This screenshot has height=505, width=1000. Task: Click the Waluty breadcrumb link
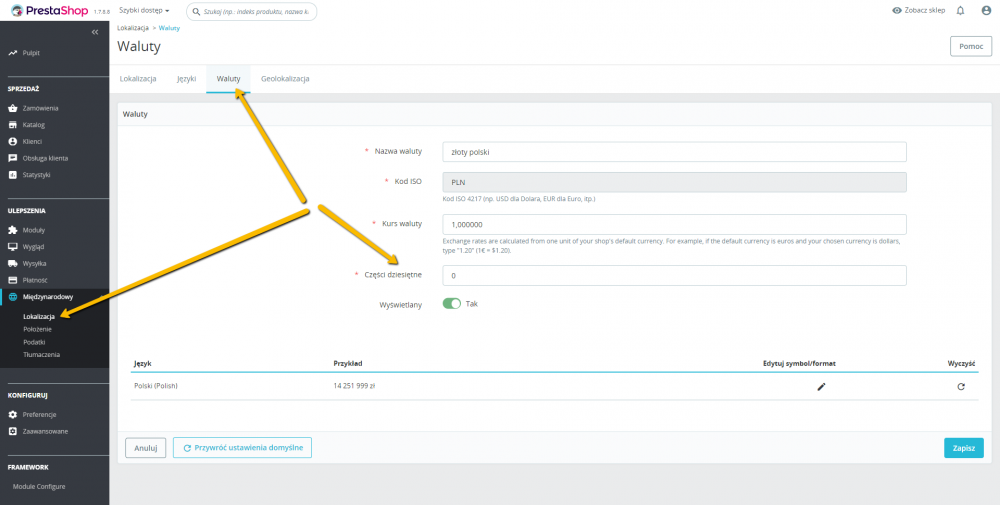click(169, 29)
